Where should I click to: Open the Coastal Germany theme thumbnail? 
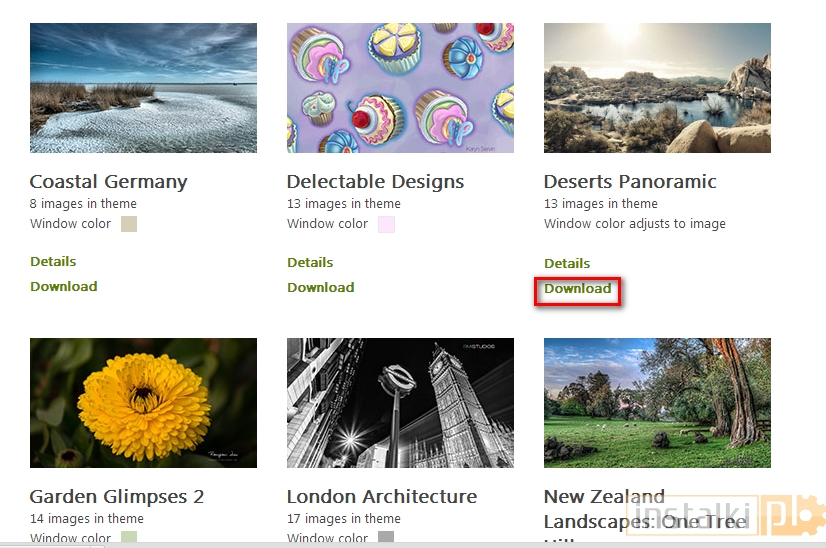tap(143, 88)
